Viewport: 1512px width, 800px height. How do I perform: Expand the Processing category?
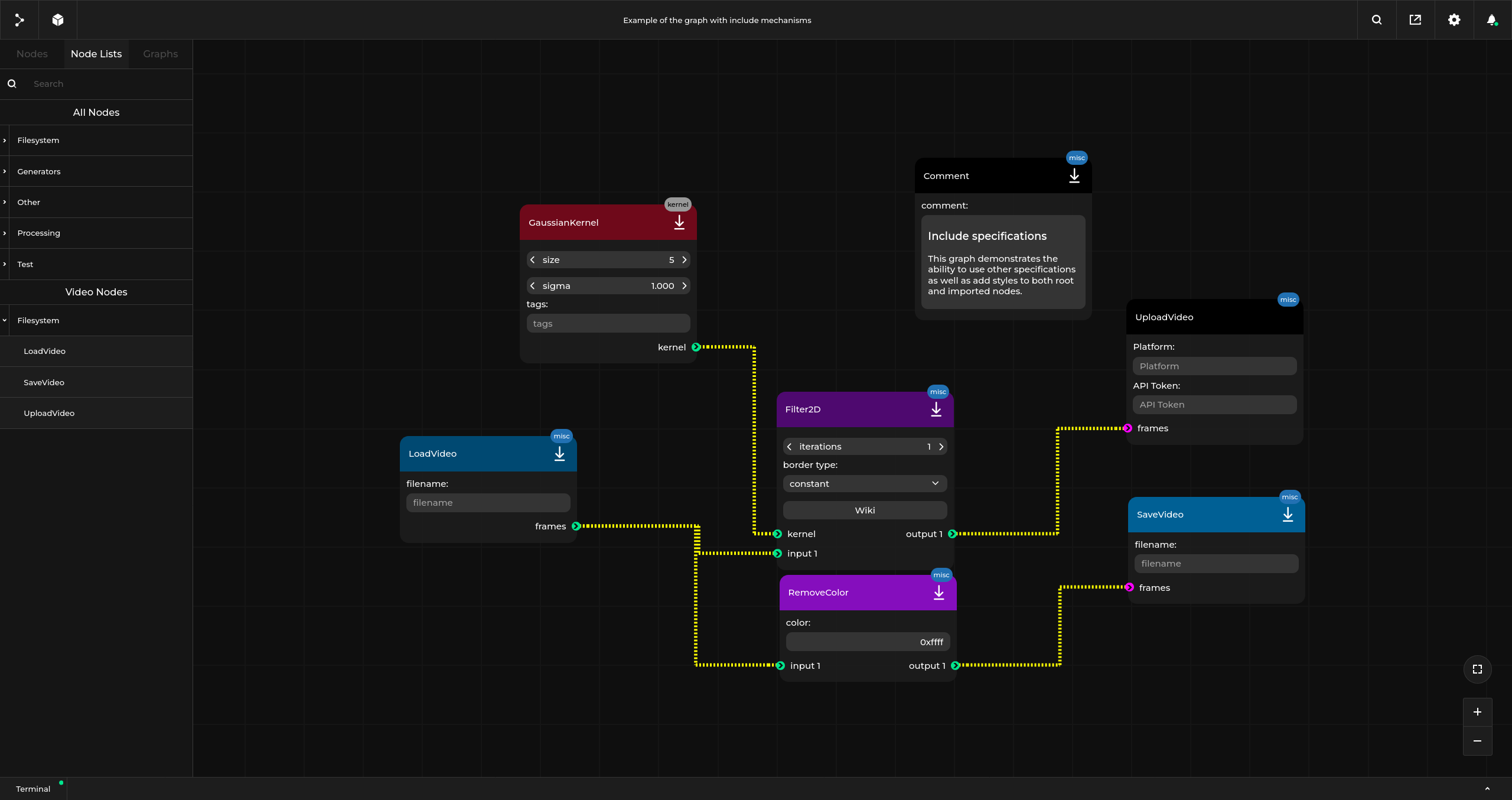coord(5,233)
